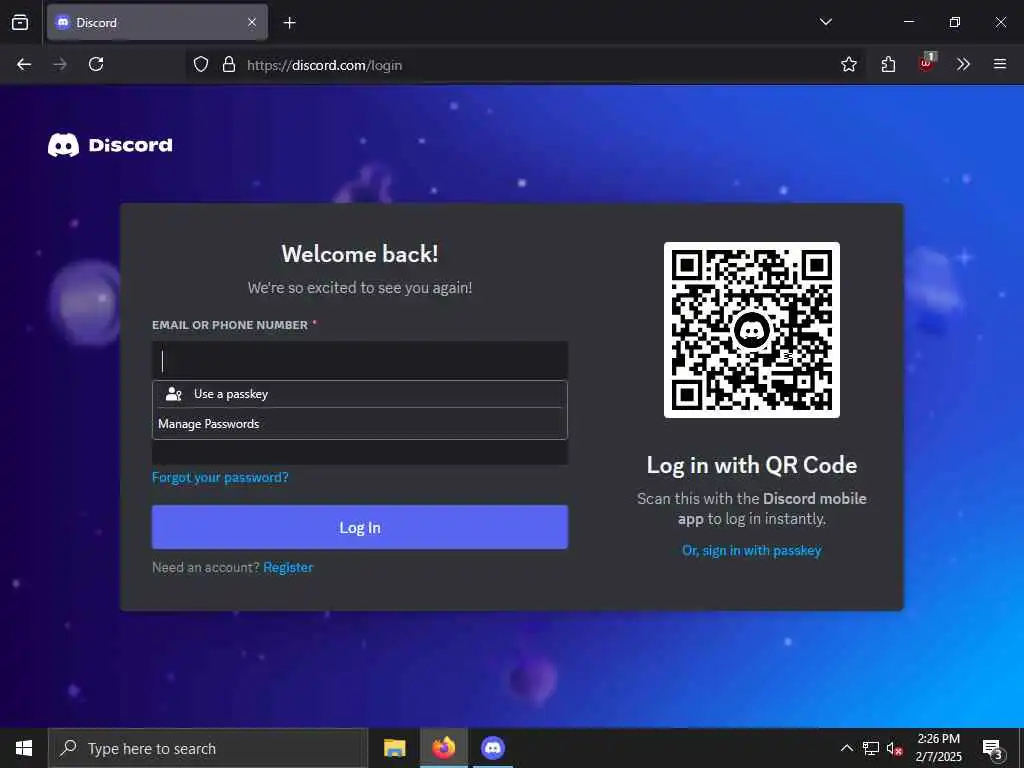Open the Extensions puzzle icon
The width and height of the screenshot is (1024, 768).
(888, 64)
